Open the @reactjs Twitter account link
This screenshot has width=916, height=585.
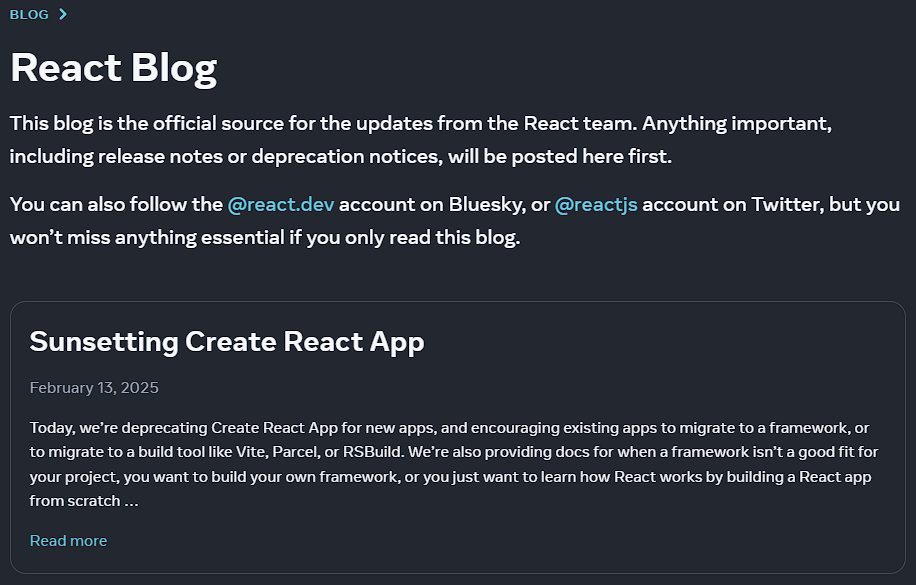coord(596,205)
